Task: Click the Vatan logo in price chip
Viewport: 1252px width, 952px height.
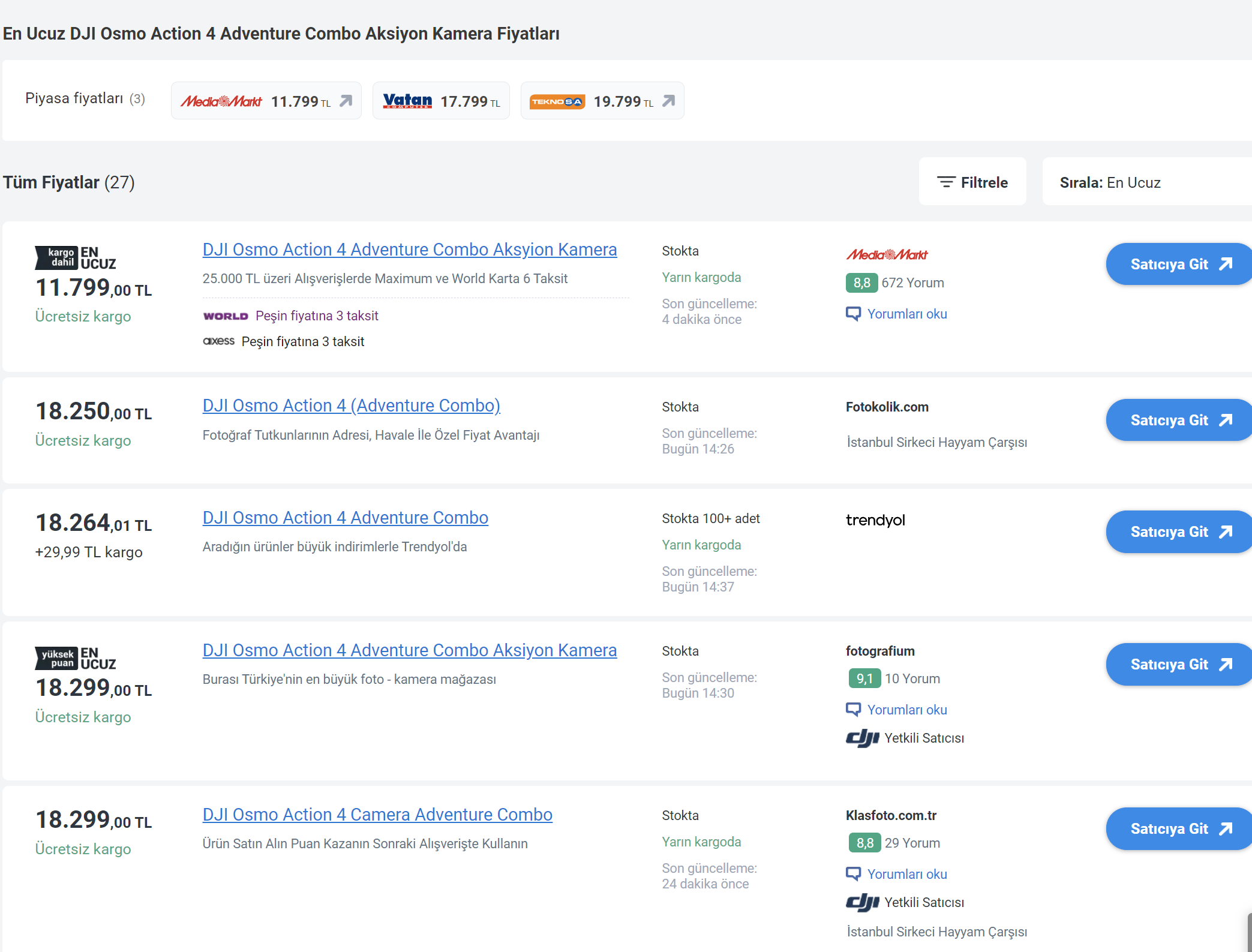Action: (407, 101)
